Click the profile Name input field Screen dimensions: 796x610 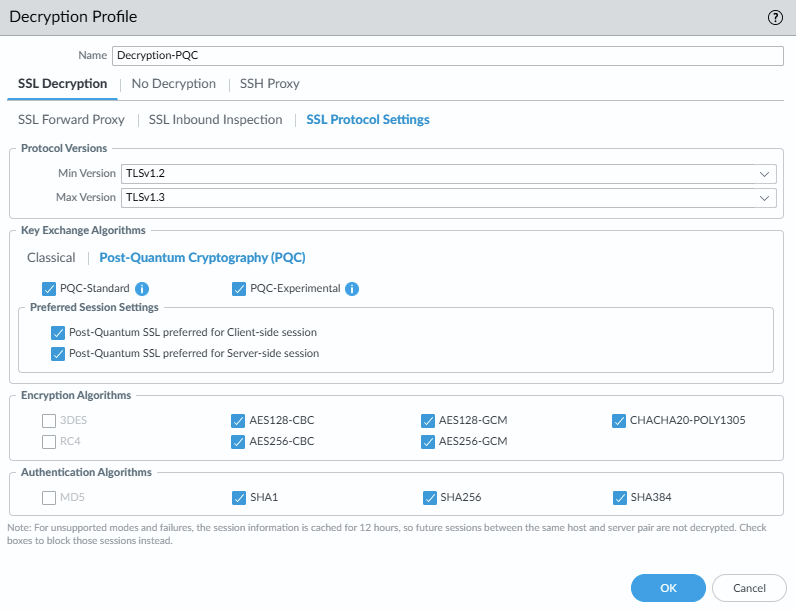446,56
